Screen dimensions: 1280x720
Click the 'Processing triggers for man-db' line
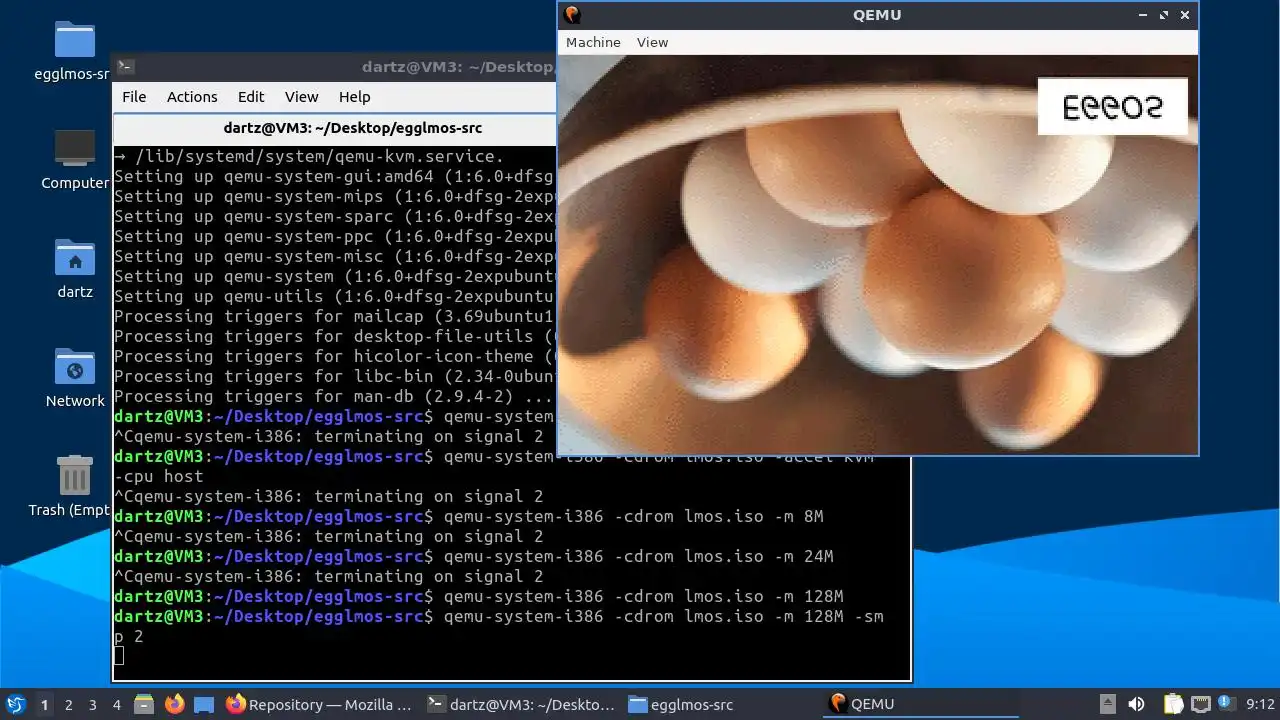(x=334, y=396)
